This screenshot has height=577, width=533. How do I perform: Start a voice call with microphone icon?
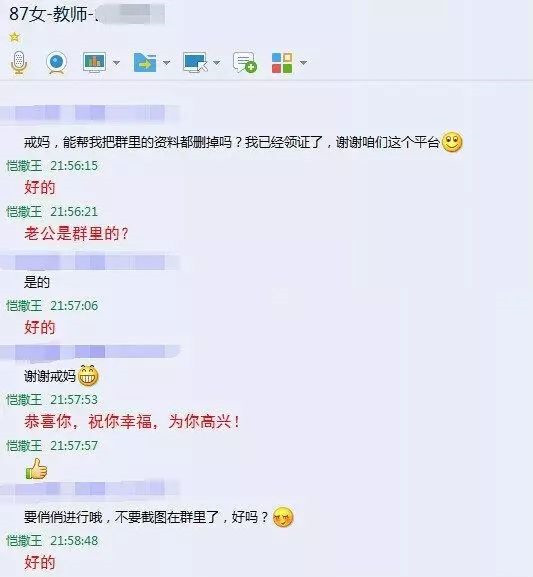point(19,63)
